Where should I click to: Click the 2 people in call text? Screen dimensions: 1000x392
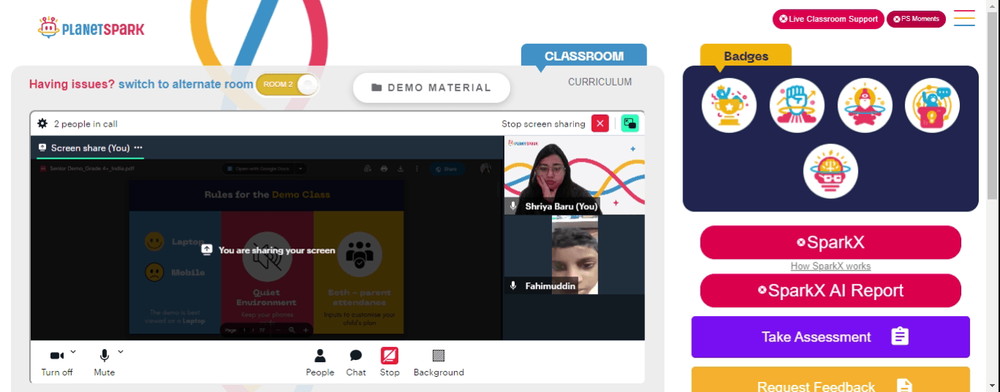(85, 124)
